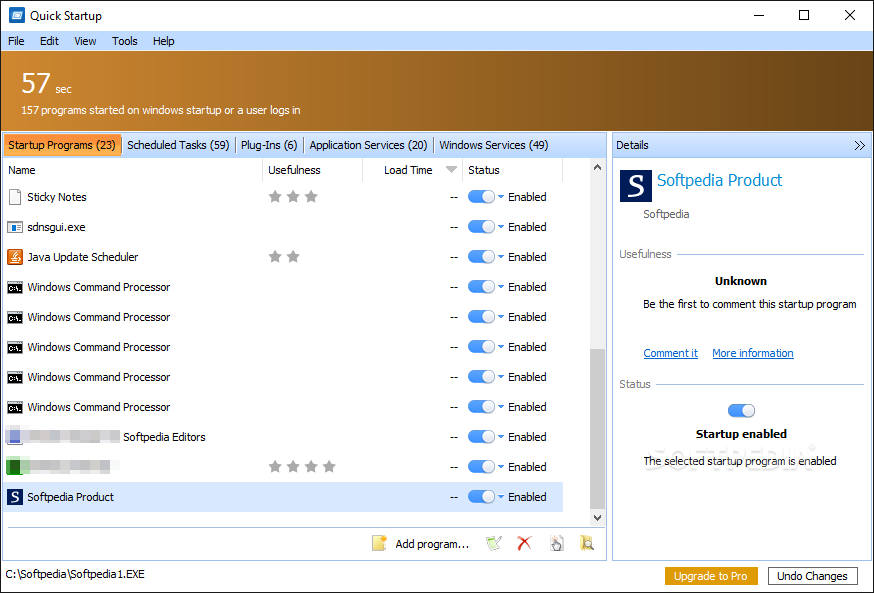Image resolution: width=874 pixels, height=593 pixels.
Task: Click the list scrollbar down arrow
Action: pyautogui.click(x=597, y=517)
